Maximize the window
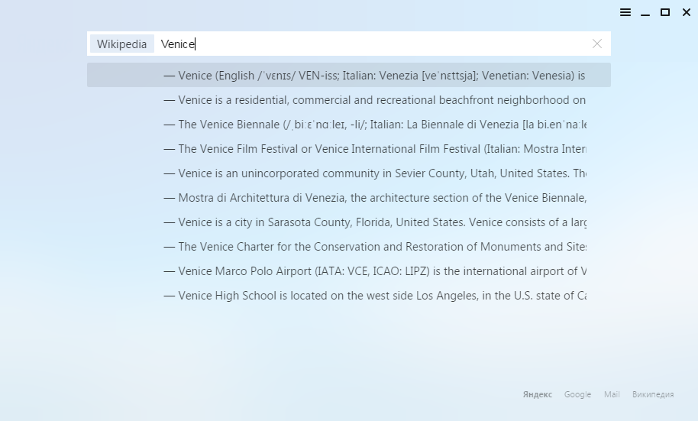This screenshot has height=421, width=698. [x=665, y=12]
